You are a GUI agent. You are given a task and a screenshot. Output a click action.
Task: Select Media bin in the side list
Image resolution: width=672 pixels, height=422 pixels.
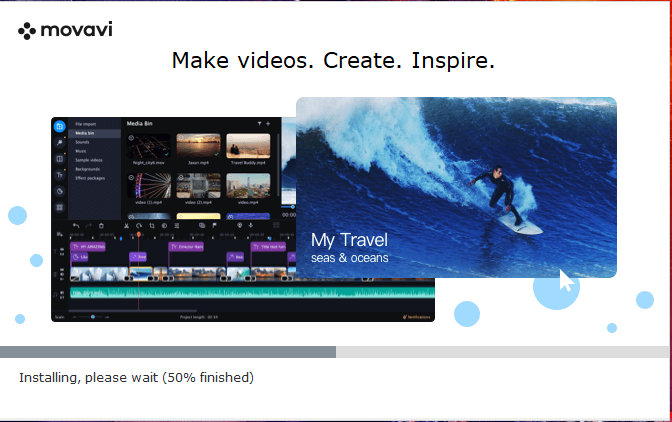point(86,134)
